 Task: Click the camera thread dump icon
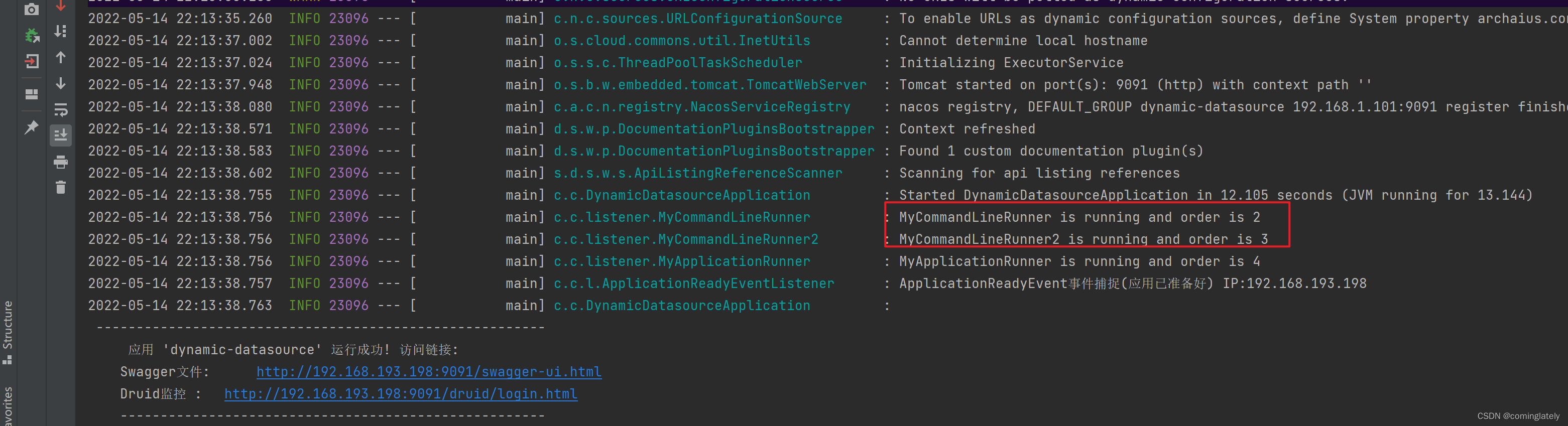tap(32, 9)
